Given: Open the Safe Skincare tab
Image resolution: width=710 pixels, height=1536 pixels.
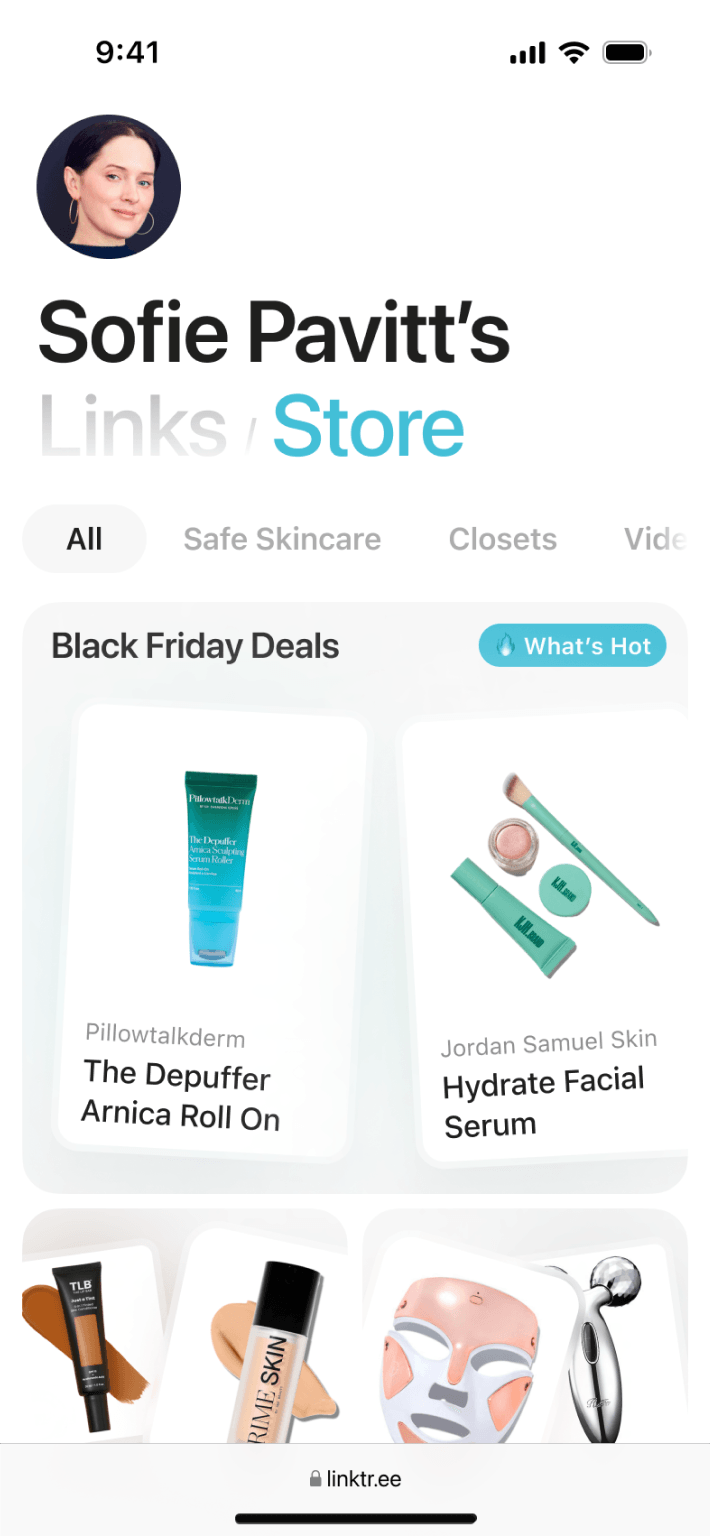Looking at the screenshot, I should pos(282,539).
